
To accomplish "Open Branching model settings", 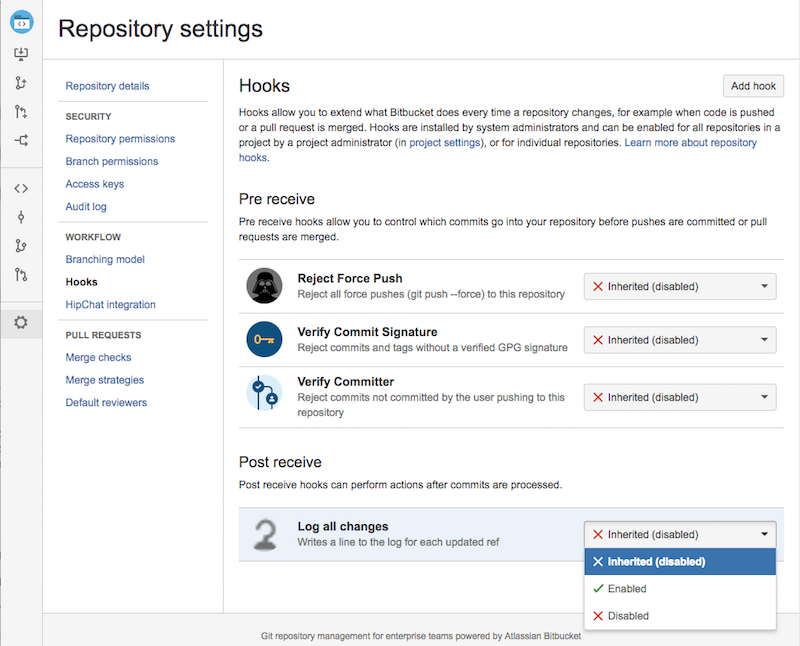I will 105,260.
